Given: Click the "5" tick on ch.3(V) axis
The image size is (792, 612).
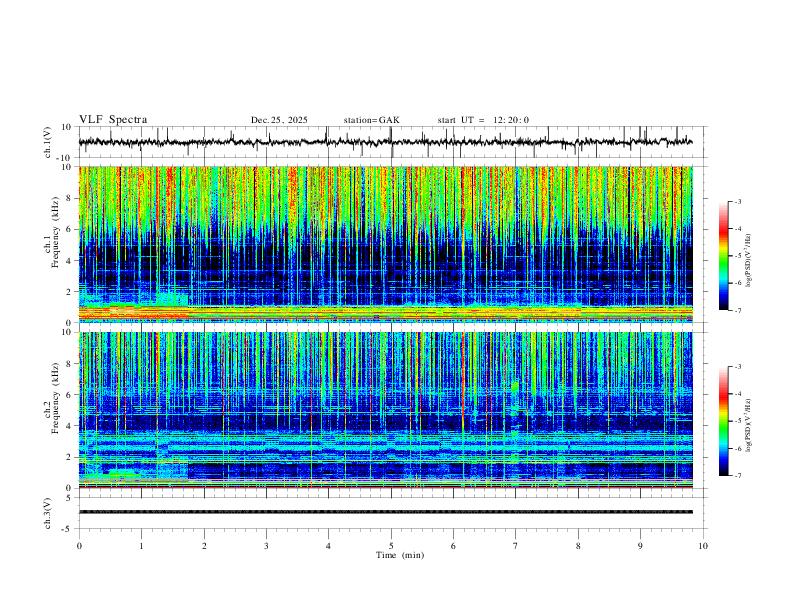Looking at the screenshot, I should coord(70,497).
